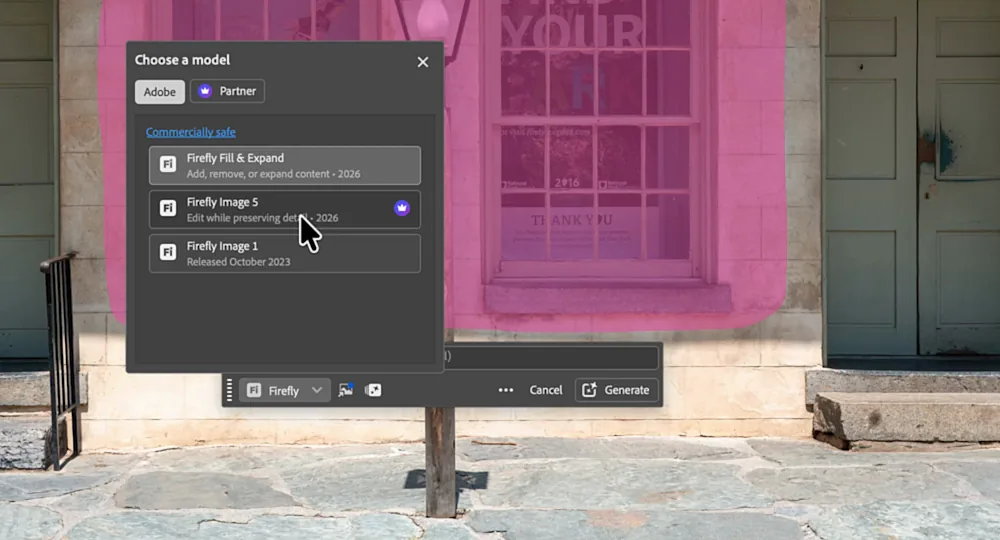Click the crown icon on the Partner tab
Screen dimensions: 1000x540
click(205, 91)
